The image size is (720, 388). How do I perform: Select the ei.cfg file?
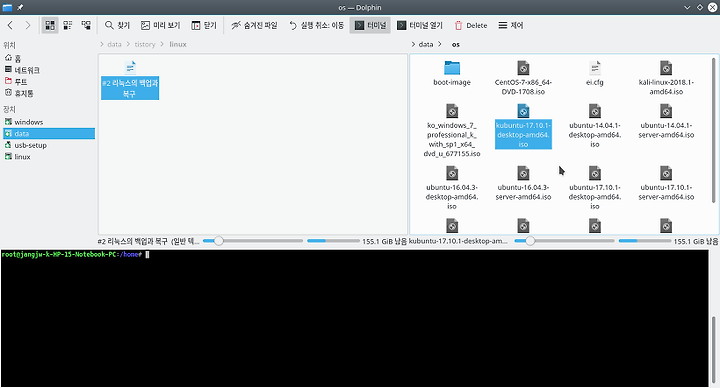595,73
